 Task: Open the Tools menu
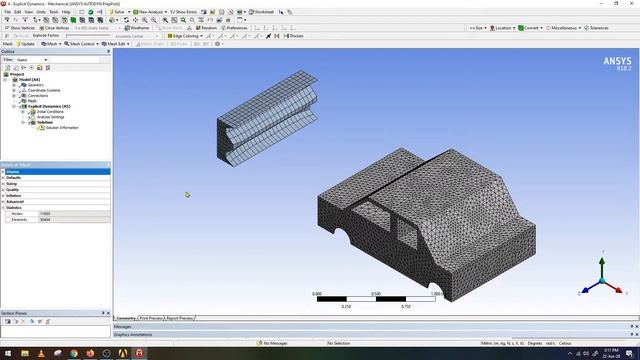click(54, 12)
